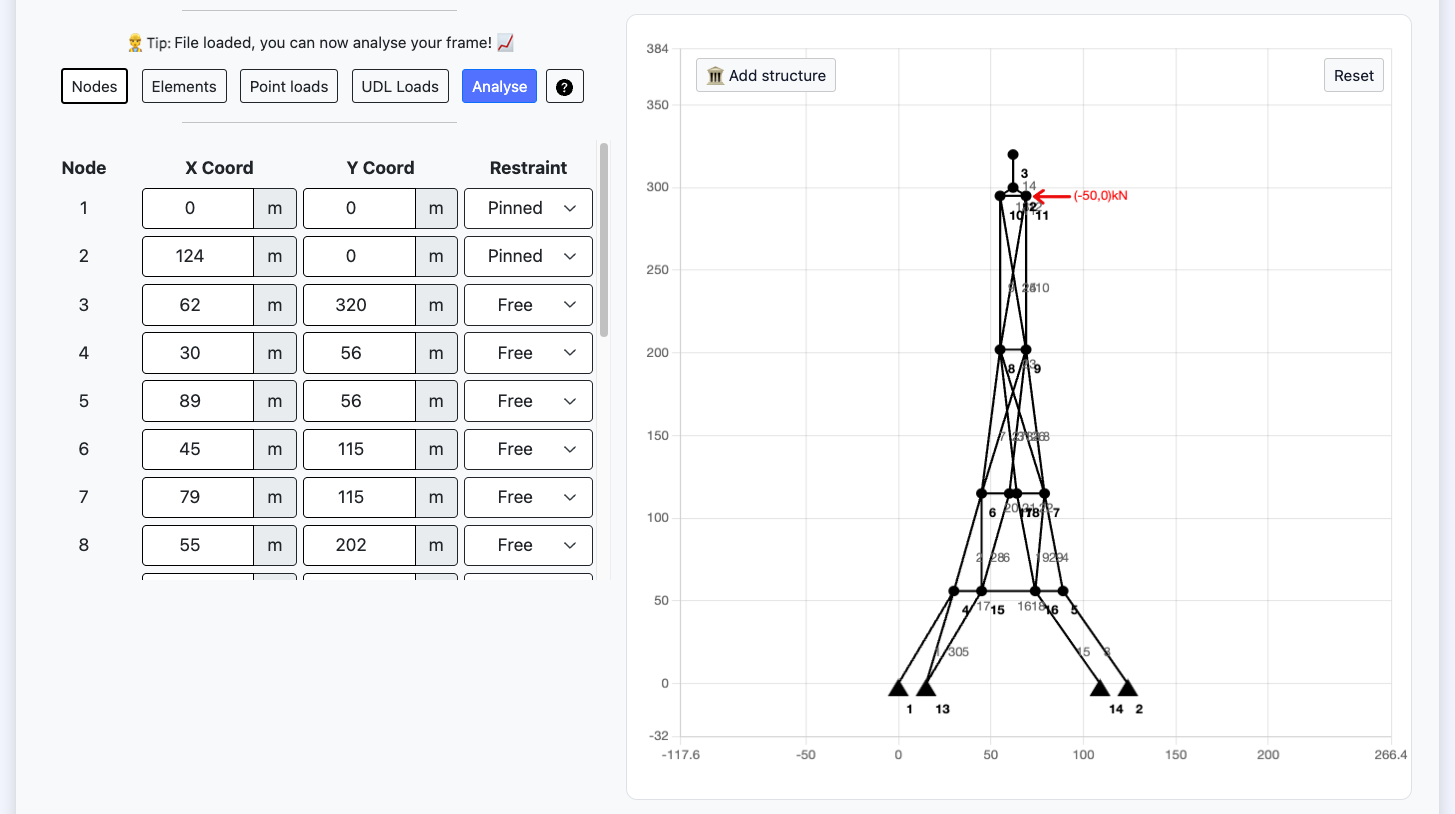Click the topmost node 3 dot in plot
This screenshot has height=814, width=1455.
[1013, 155]
